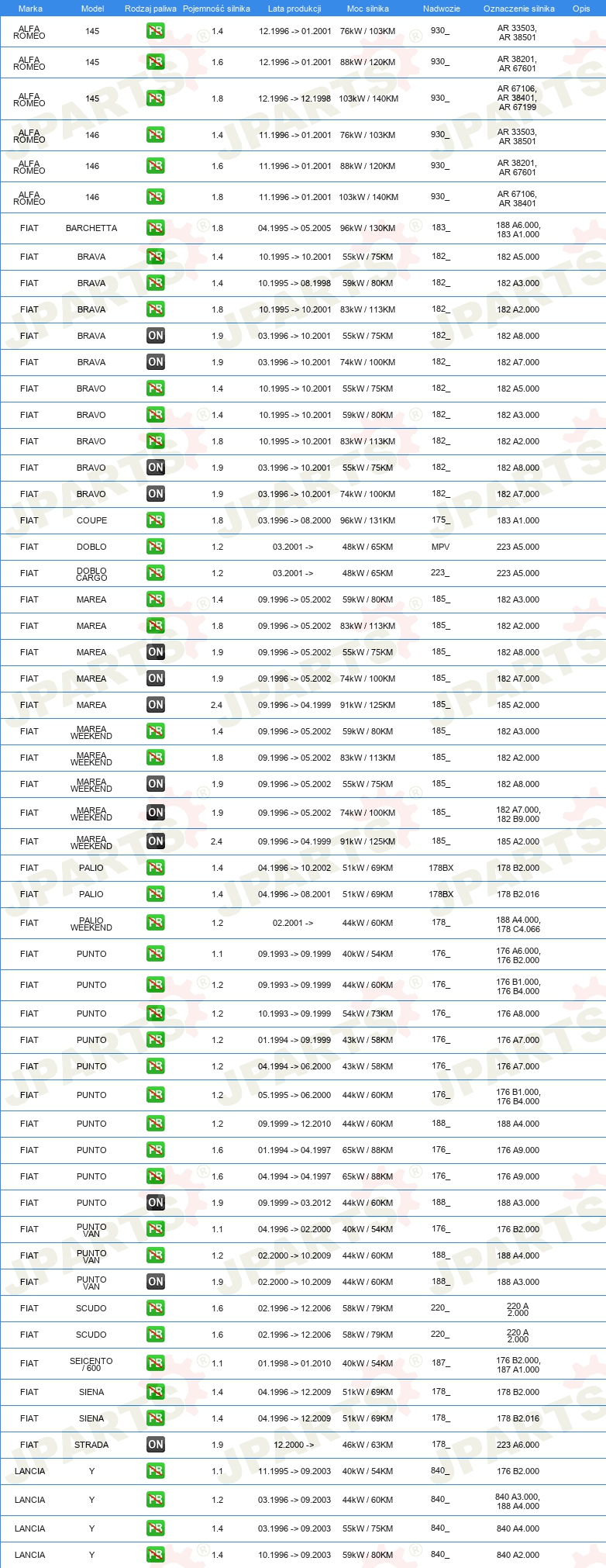Click petrol icon in Doblo Cargo row

[x=156, y=573]
